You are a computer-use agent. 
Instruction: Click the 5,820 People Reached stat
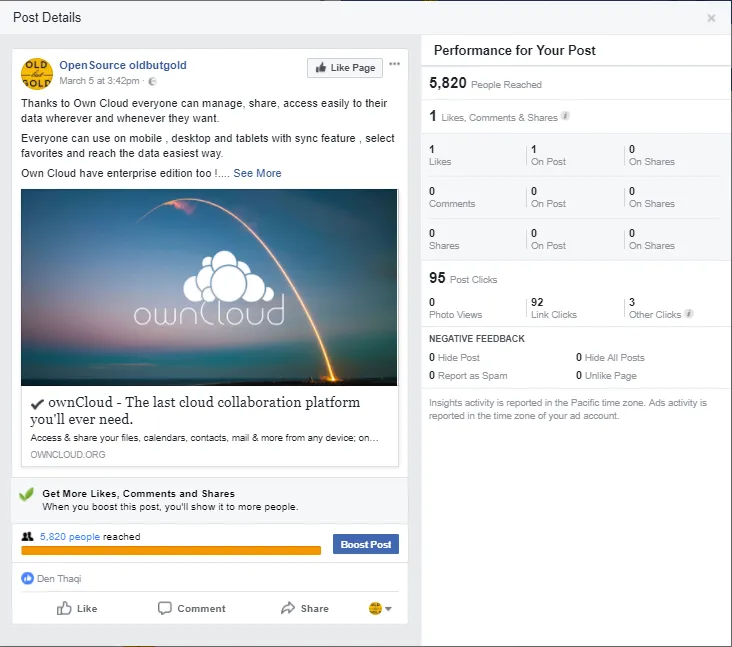(x=486, y=84)
